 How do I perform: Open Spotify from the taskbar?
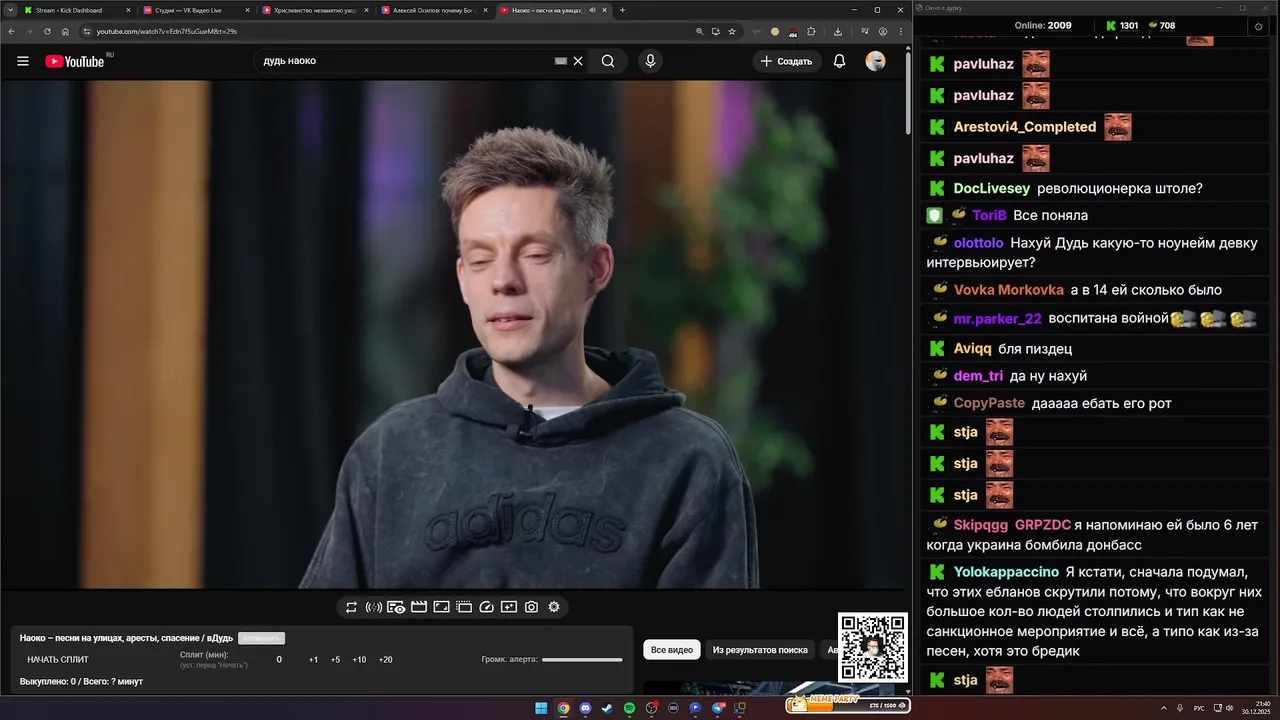click(629, 708)
